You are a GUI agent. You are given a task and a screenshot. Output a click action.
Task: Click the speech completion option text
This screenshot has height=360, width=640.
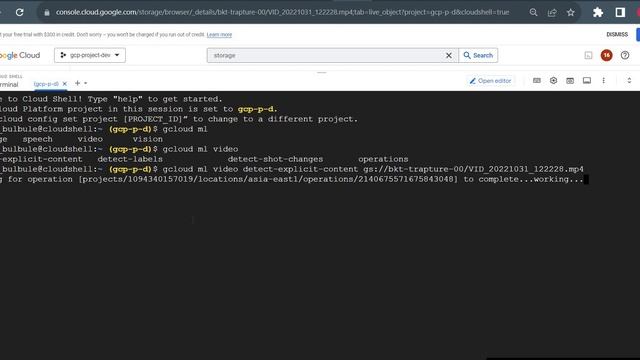pyautogui.click(x=38, y=139)
